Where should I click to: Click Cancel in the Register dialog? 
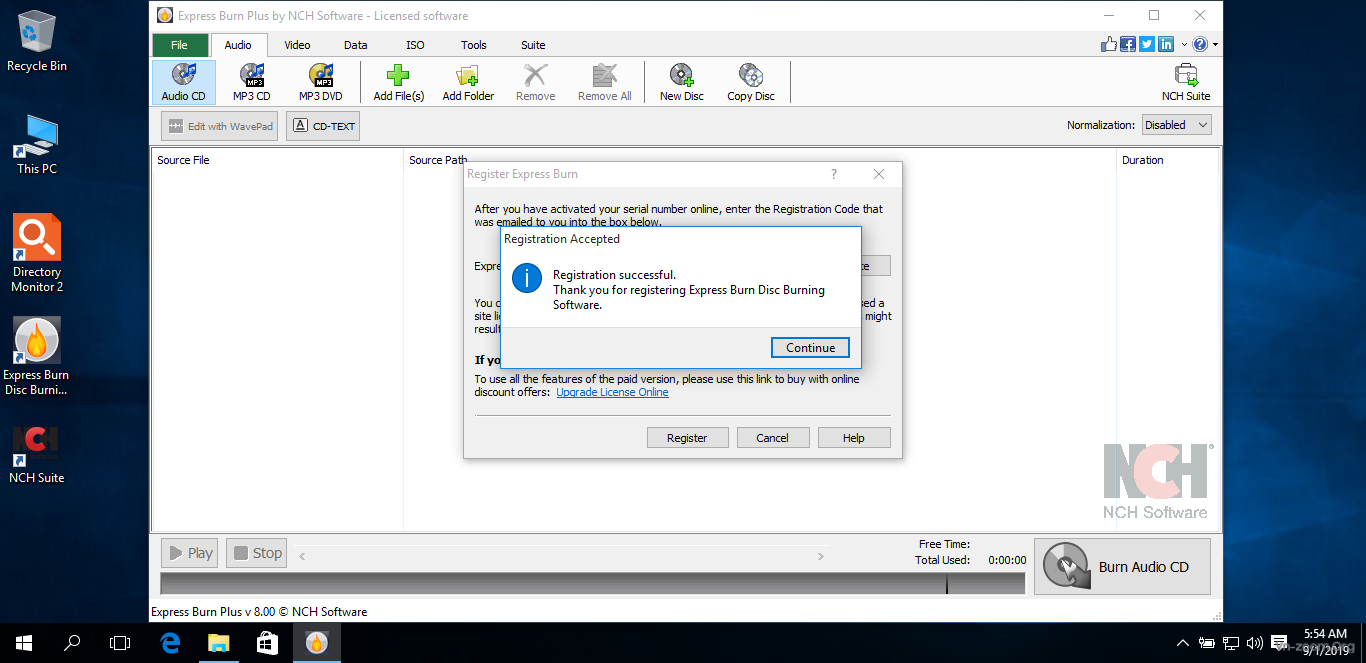click(772, 438)
